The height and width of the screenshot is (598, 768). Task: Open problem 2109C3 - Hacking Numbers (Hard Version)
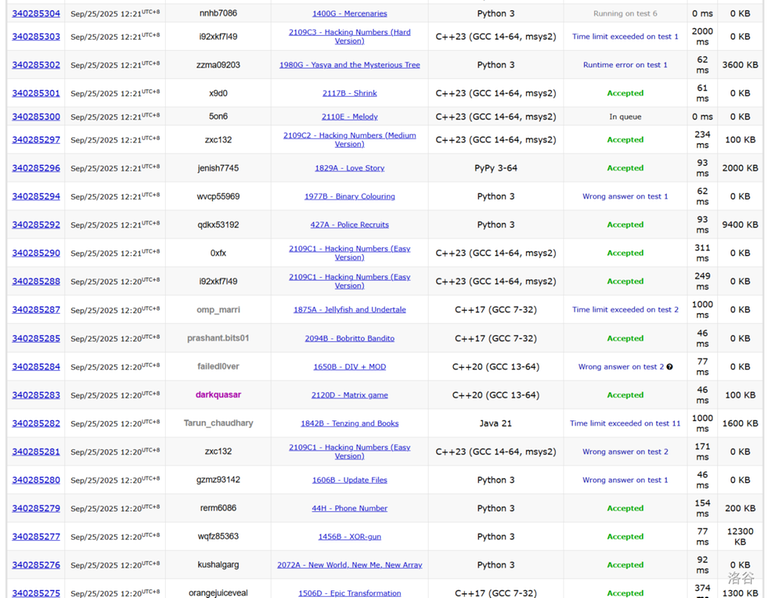coord(350,37)
